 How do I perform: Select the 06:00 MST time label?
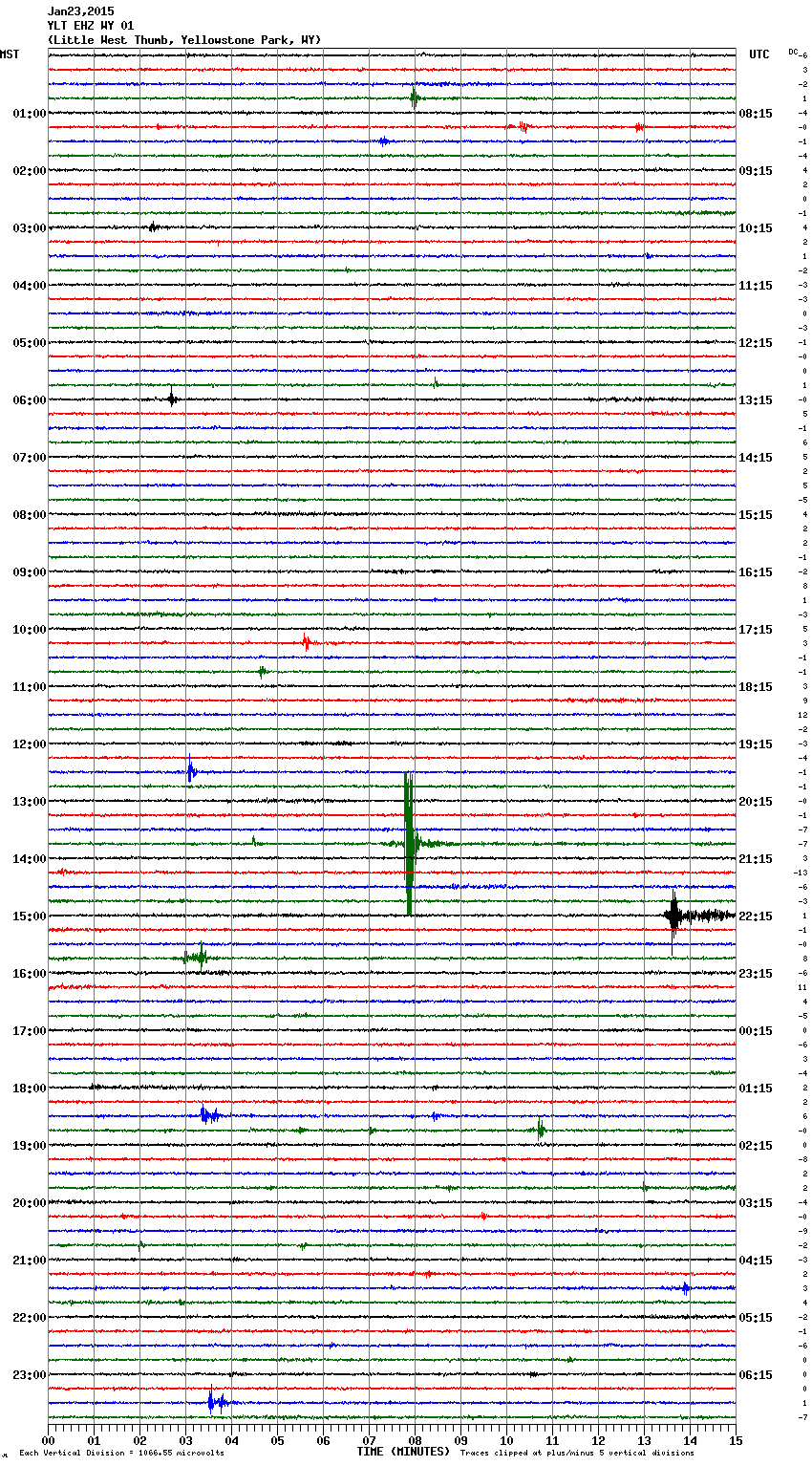point(30,400)
